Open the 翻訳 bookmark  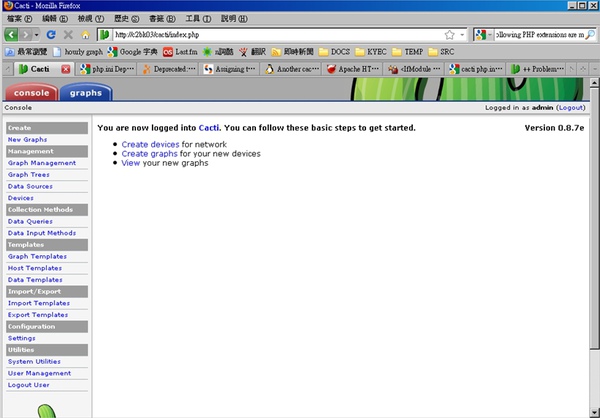click(x=252, y=52)
